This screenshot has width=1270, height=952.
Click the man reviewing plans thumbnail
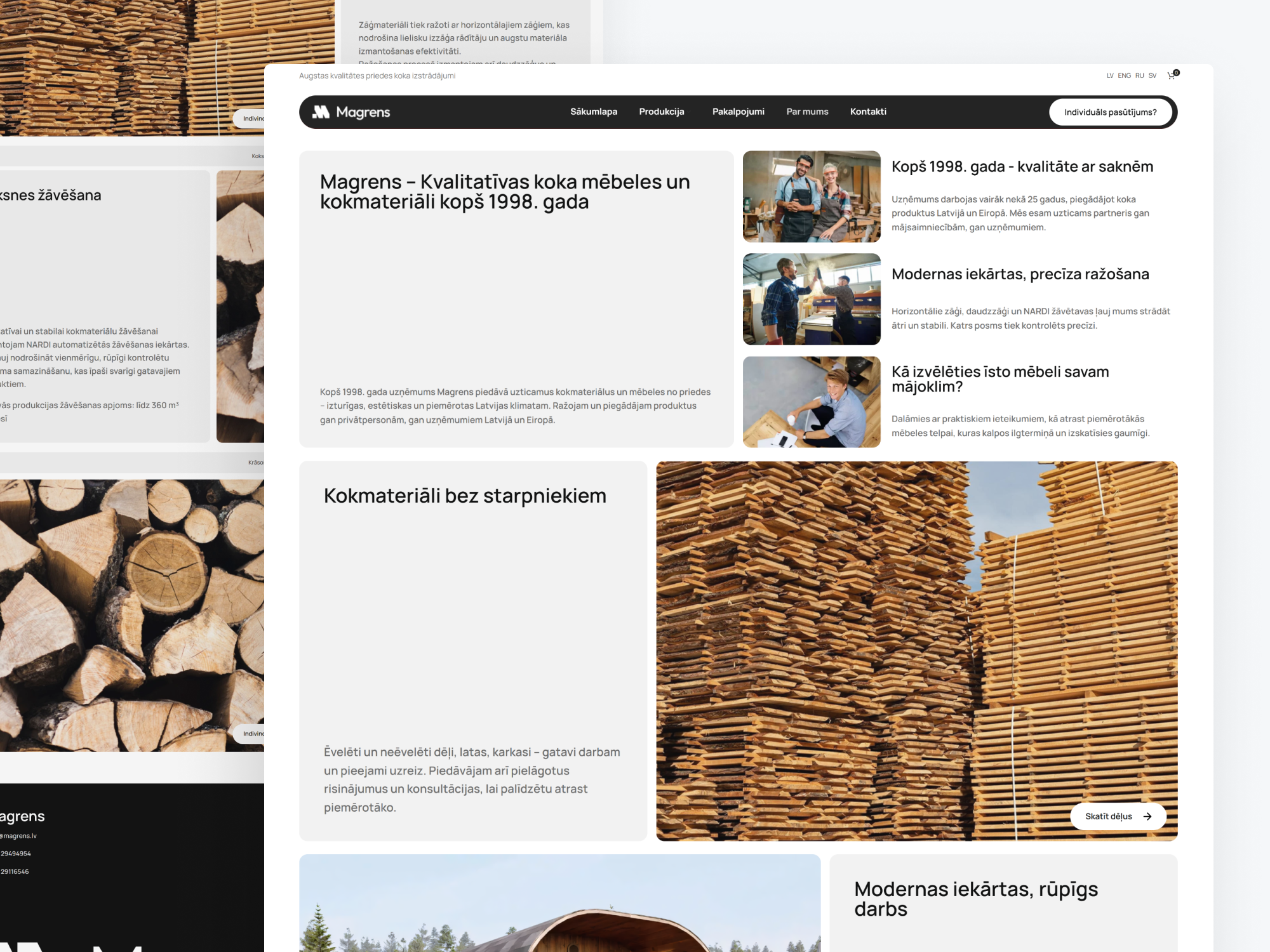(x=812, y=400)
